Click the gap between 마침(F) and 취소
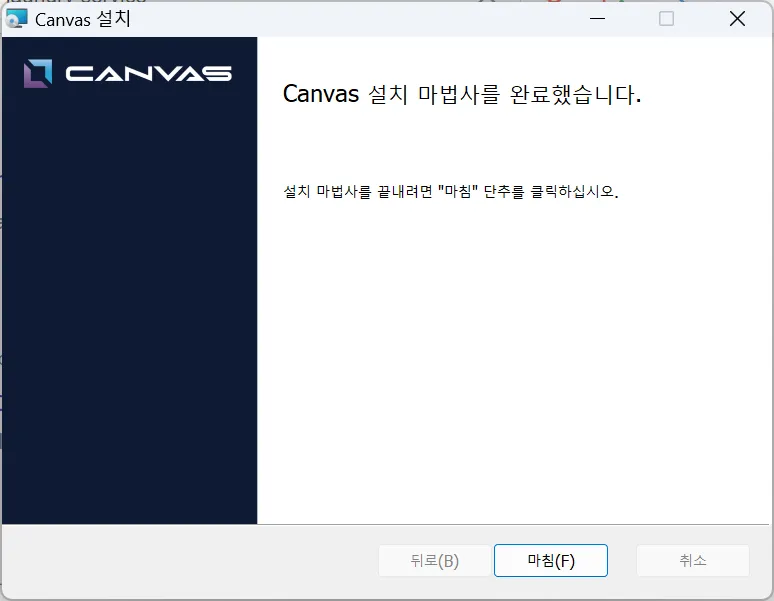Screen dimensions: 774x601 [622, 561]
